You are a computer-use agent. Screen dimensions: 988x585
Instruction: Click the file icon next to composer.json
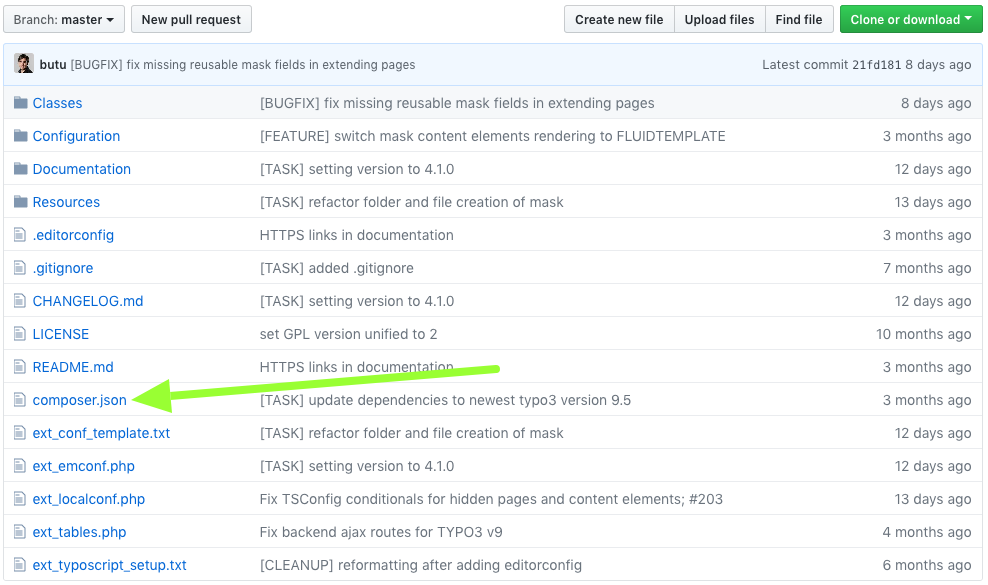point(20,400)
